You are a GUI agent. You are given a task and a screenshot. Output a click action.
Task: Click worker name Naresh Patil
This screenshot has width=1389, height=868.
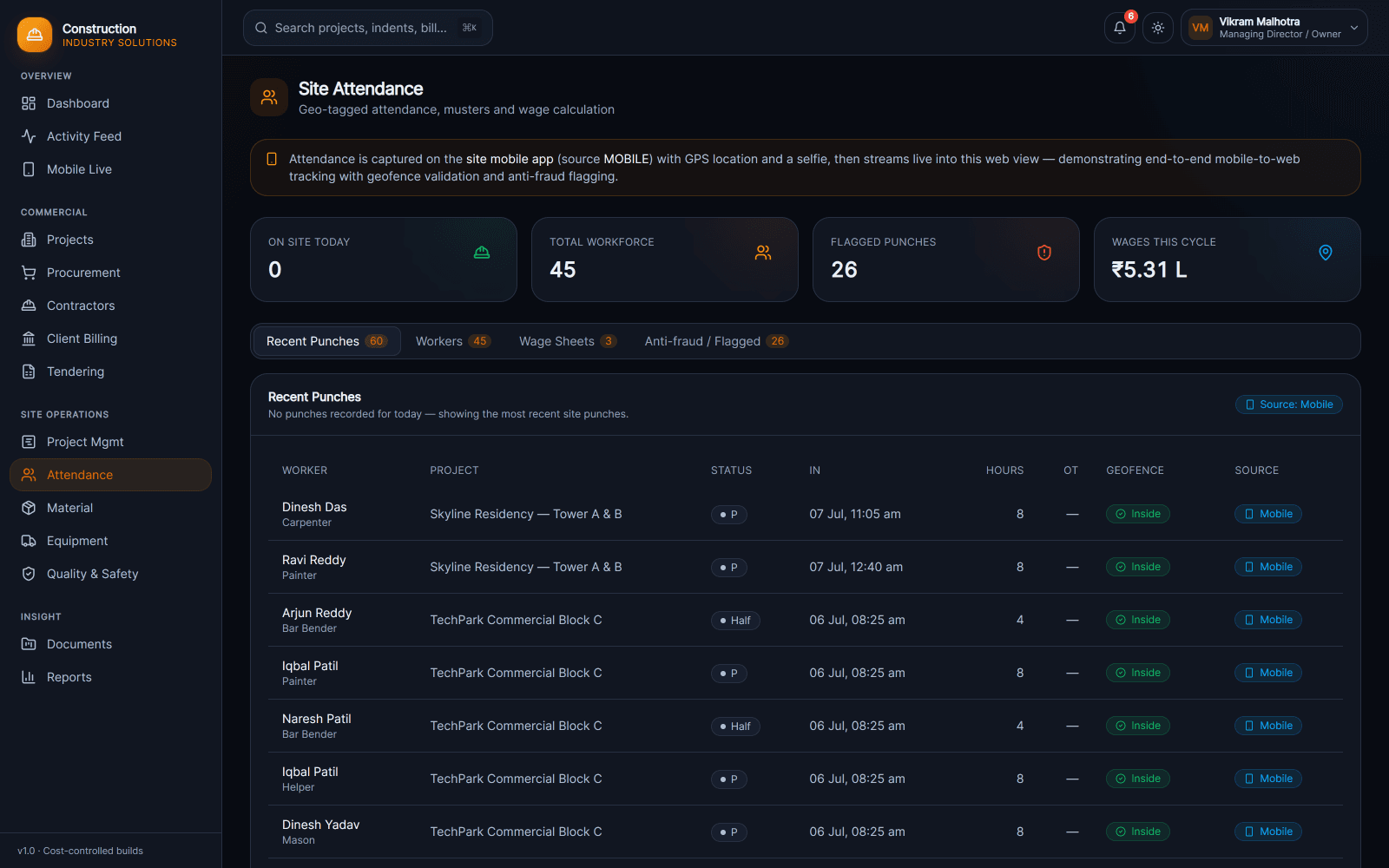[316, 719]
